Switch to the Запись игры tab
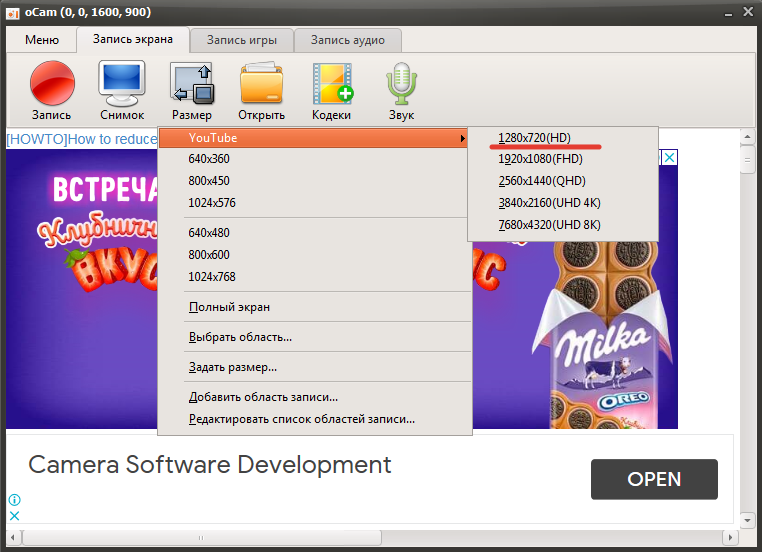Image resolution: width=762 pixels, height=552 pixels. 242,40
